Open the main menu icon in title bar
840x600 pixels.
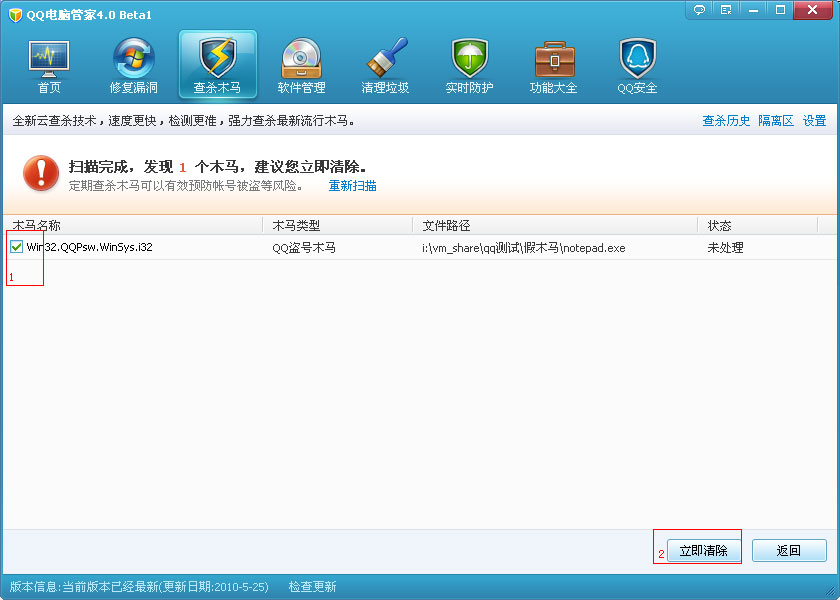coord(725,10)
